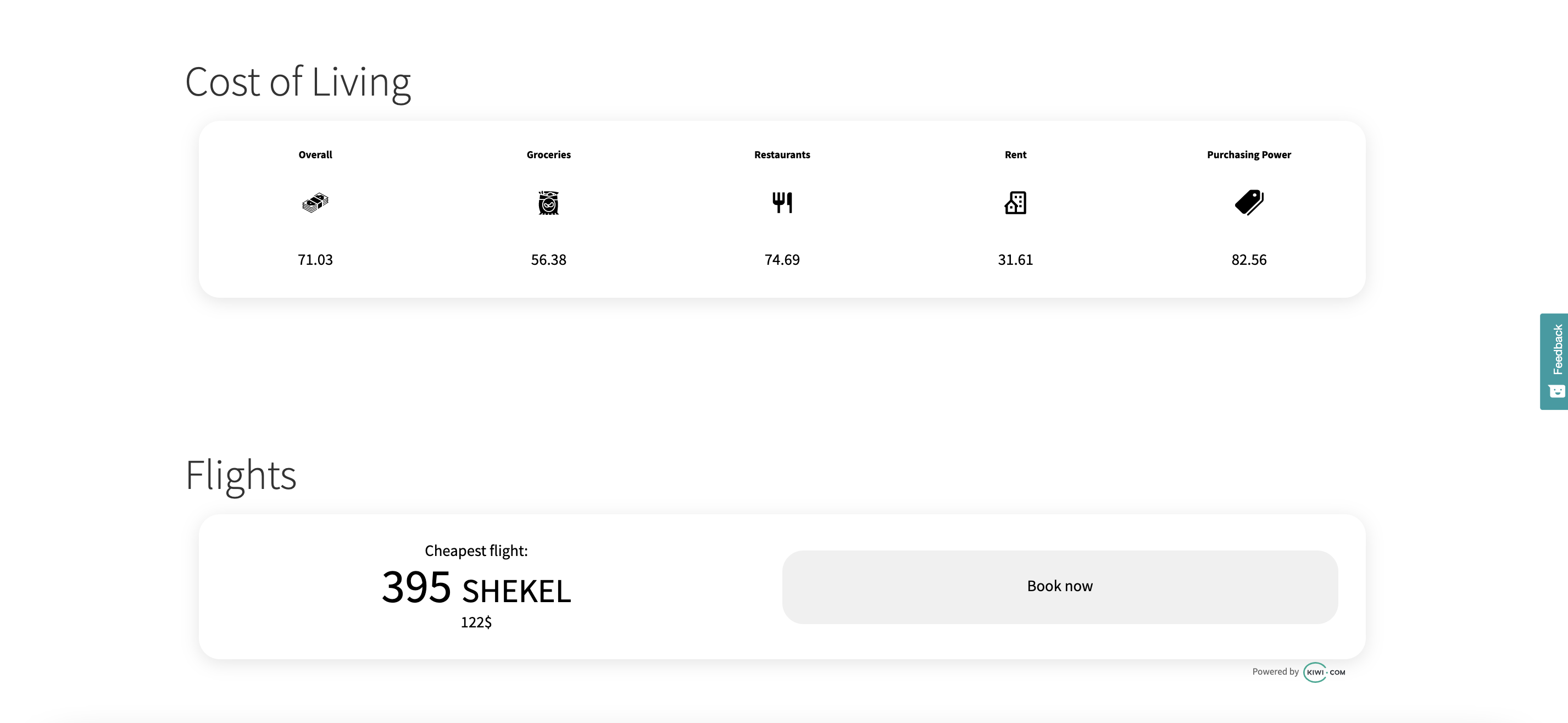This screenshot has width=1568, height=723.
Task: Click the Groceries label
Action: pyautogui.click(x=548, y=154)
